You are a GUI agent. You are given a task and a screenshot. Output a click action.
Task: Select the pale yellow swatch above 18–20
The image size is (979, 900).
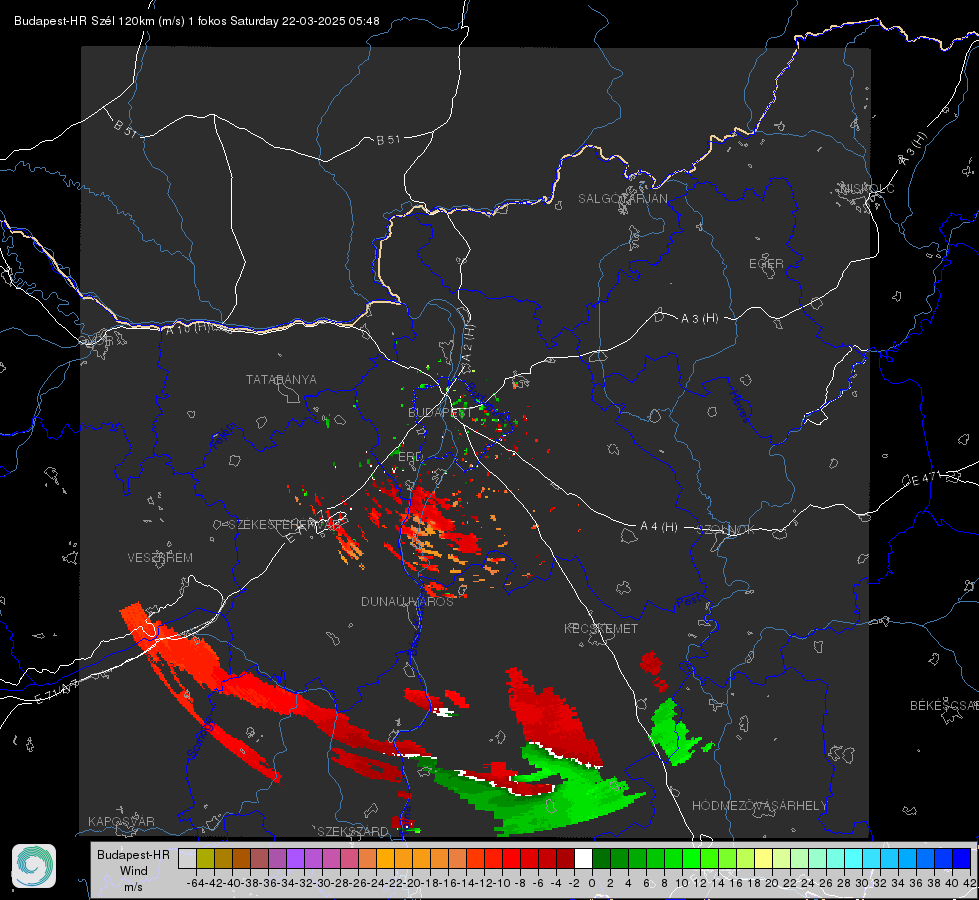[764, 858]
